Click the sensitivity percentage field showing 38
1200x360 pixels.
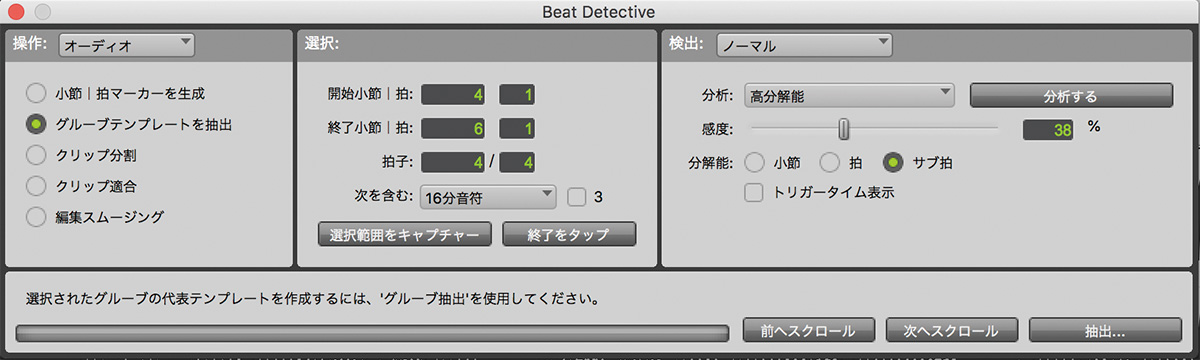point(1048,129)
